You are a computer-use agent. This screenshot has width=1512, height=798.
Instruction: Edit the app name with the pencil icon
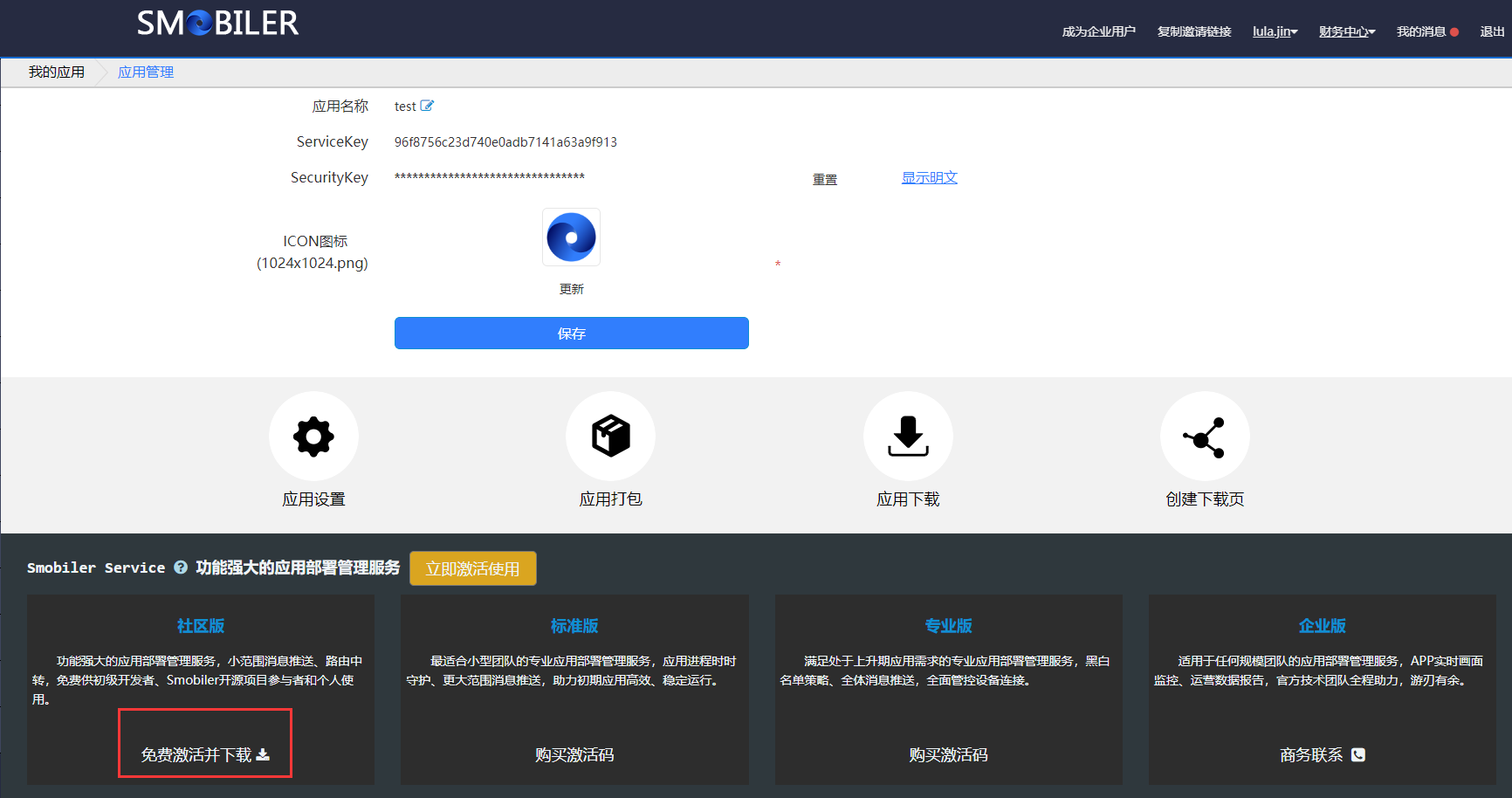tap(427, 106)
